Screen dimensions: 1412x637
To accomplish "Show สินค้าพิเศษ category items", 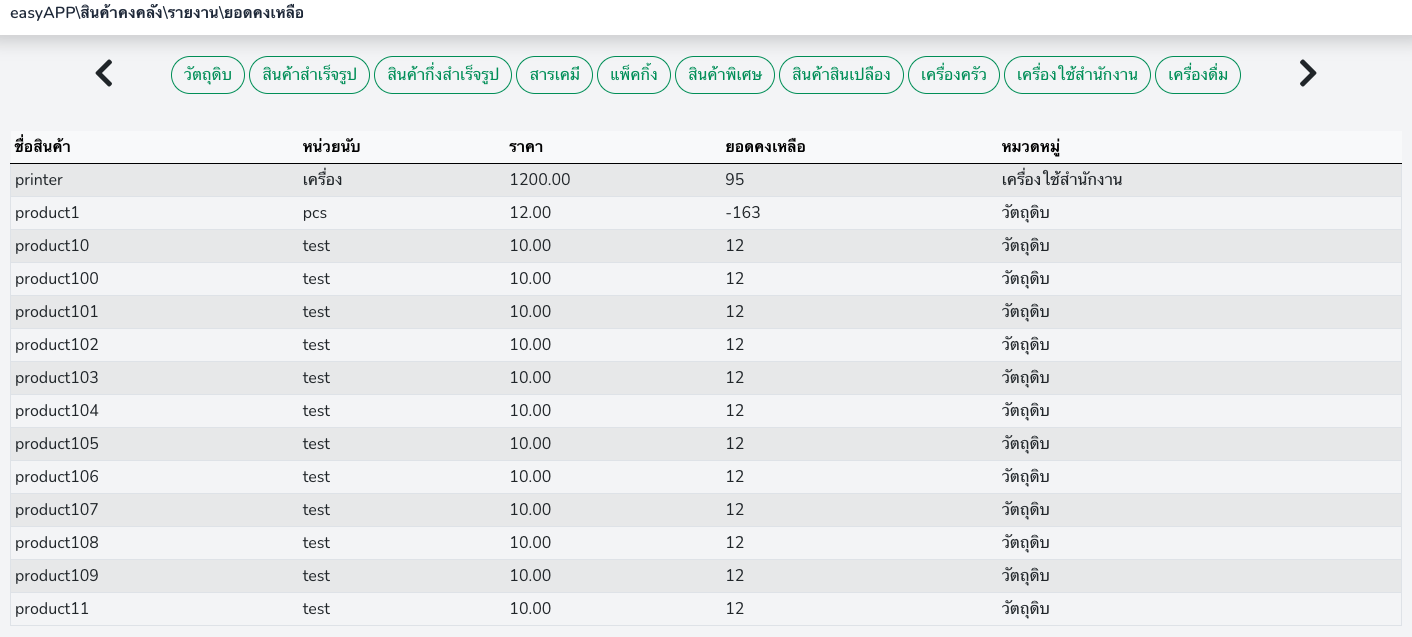I will tap(725, 75).
